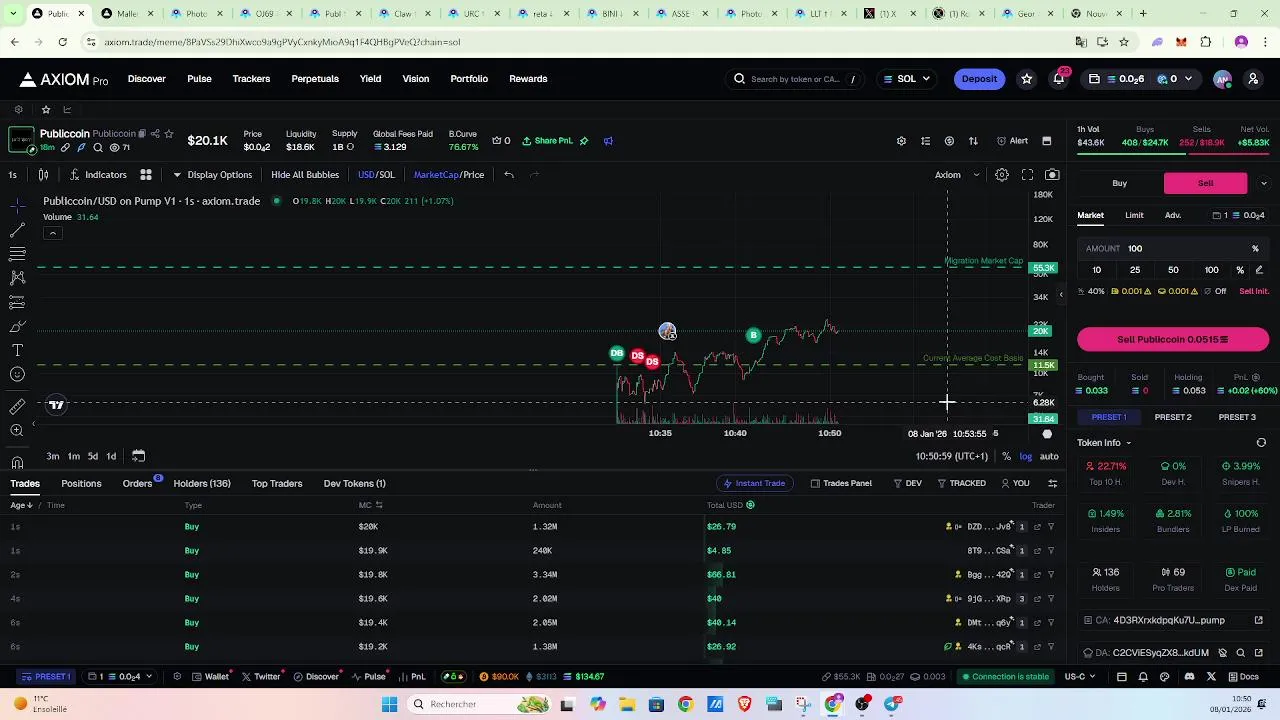Open the Pulse navigation tab
This screenshot has width=1280, height=720.
[199, 79]
